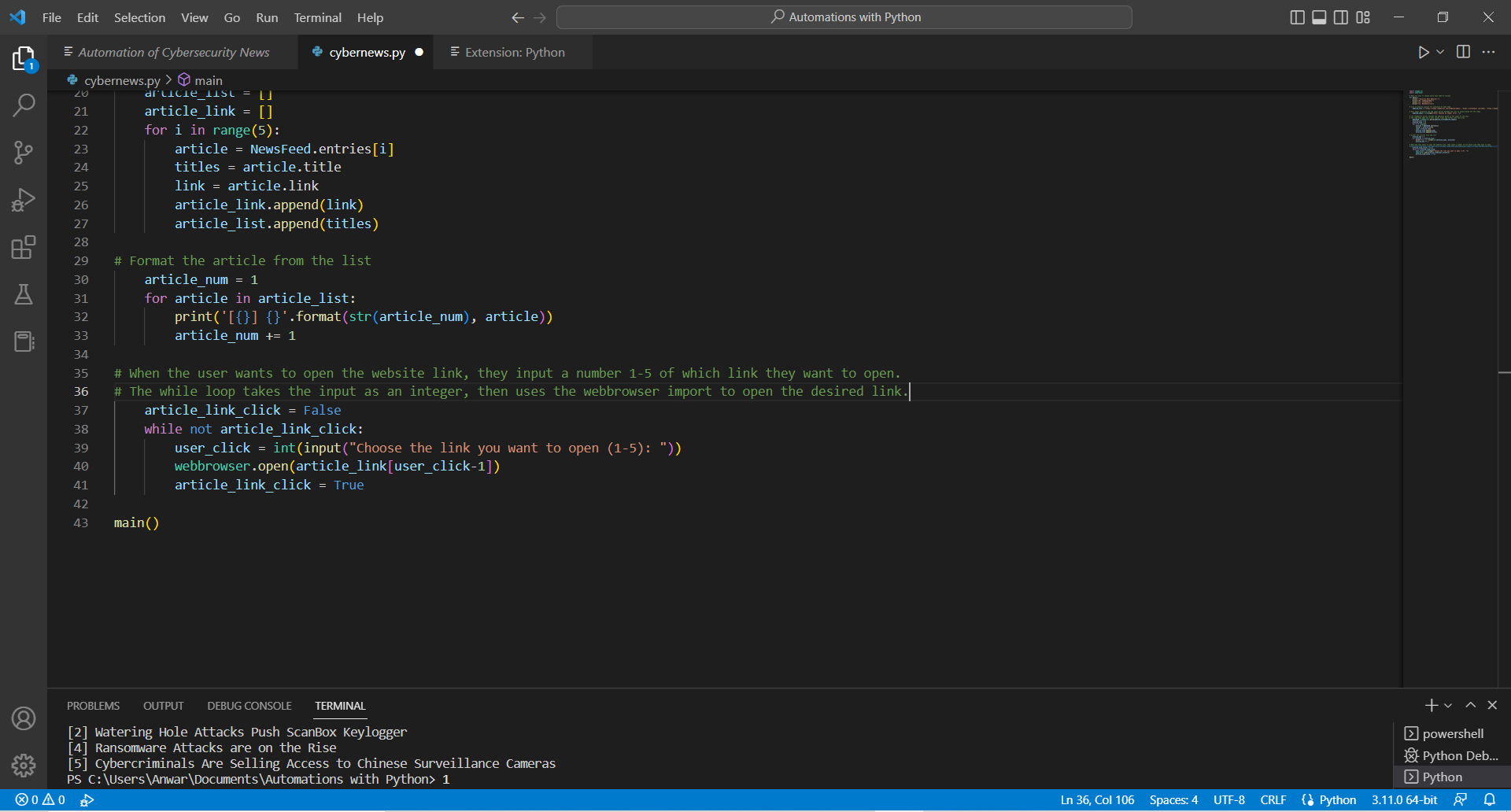
Task: Open the Explorer view in activity bar
Action: [x=24, y=58]
